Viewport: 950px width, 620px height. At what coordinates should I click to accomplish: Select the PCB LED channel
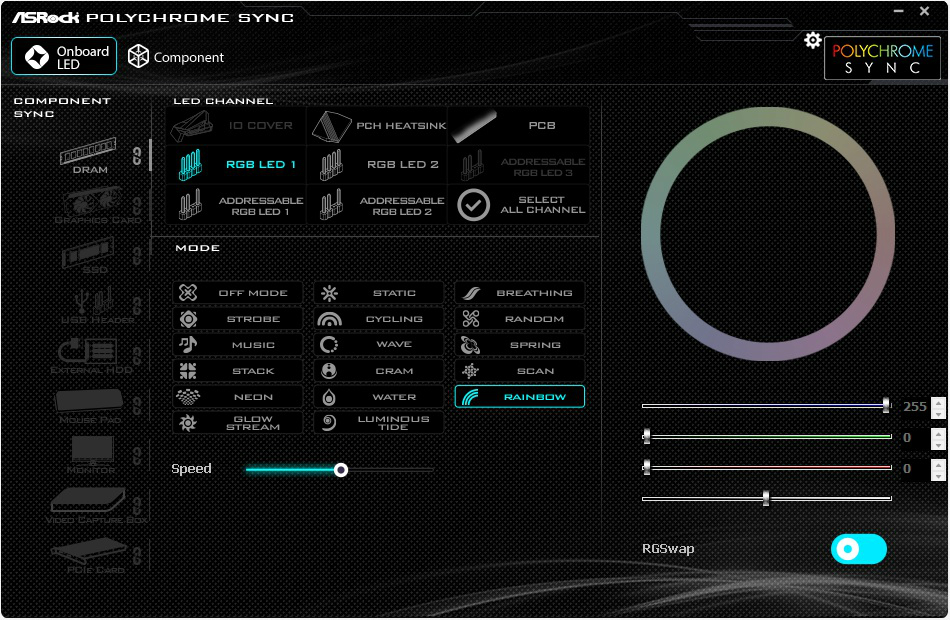pyautogui.click(x=519, y=125)
